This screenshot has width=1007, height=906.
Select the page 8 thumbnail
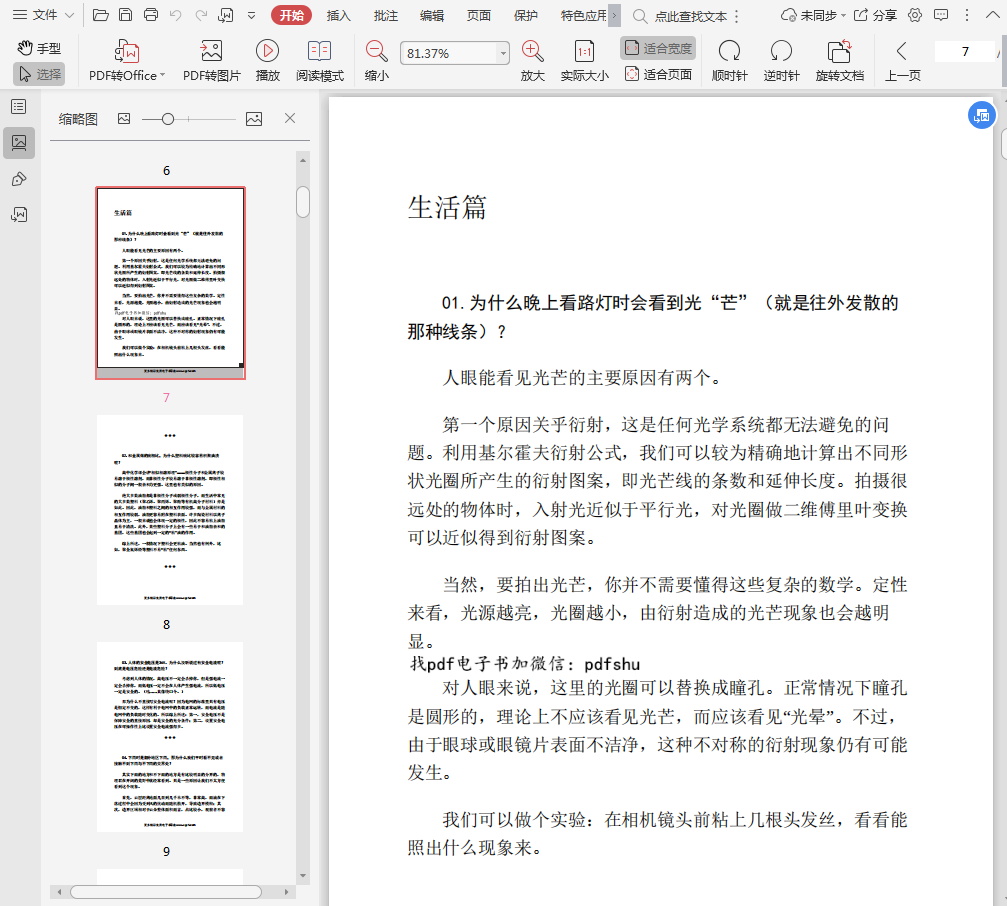[170, 510]
